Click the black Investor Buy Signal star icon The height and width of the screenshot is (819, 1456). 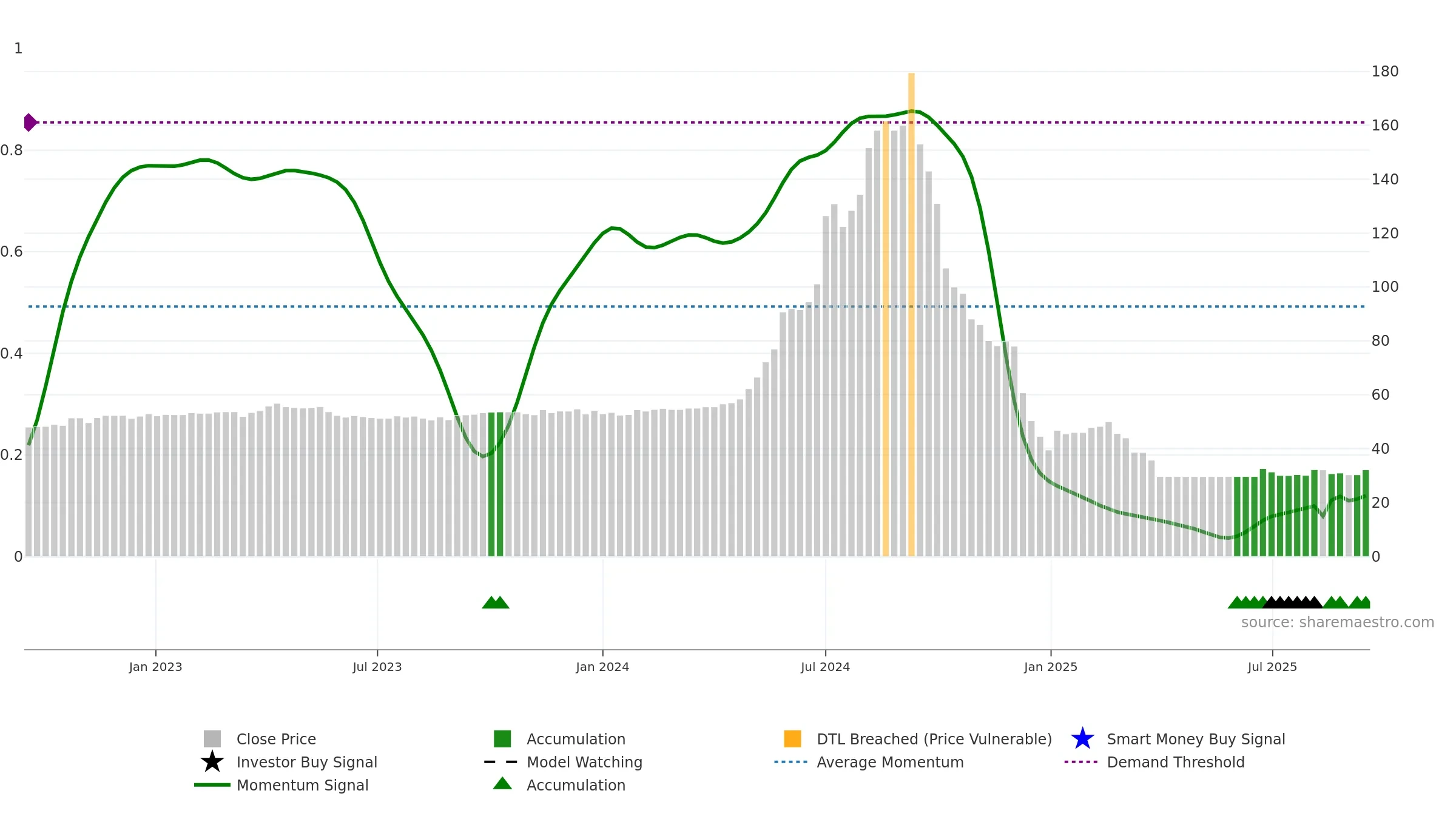click(212, 762)
